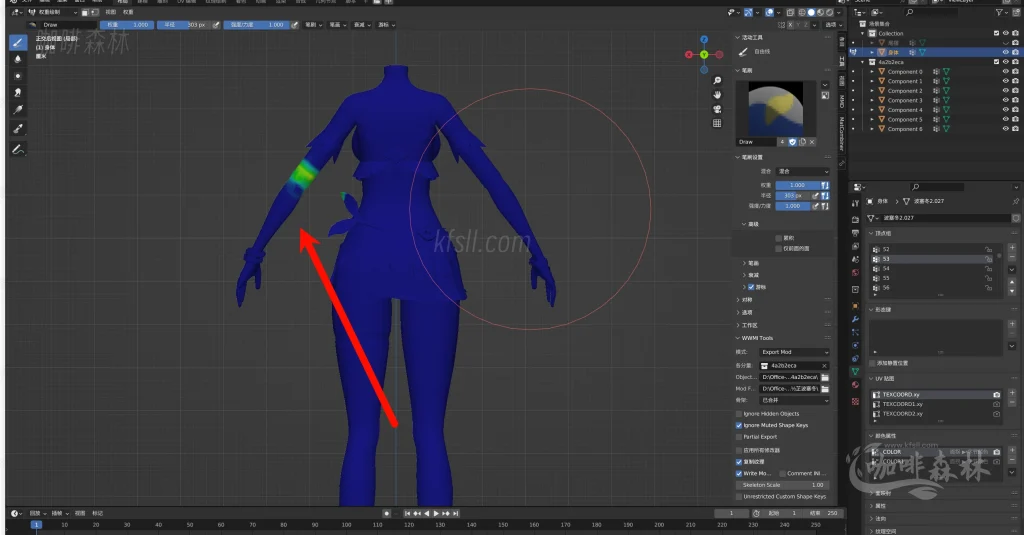The height and width of the screenshot is (535, 1024).
Task: Open the Texture checker properties tab icon
Action: pyautogui.click(x=856, y=401)
